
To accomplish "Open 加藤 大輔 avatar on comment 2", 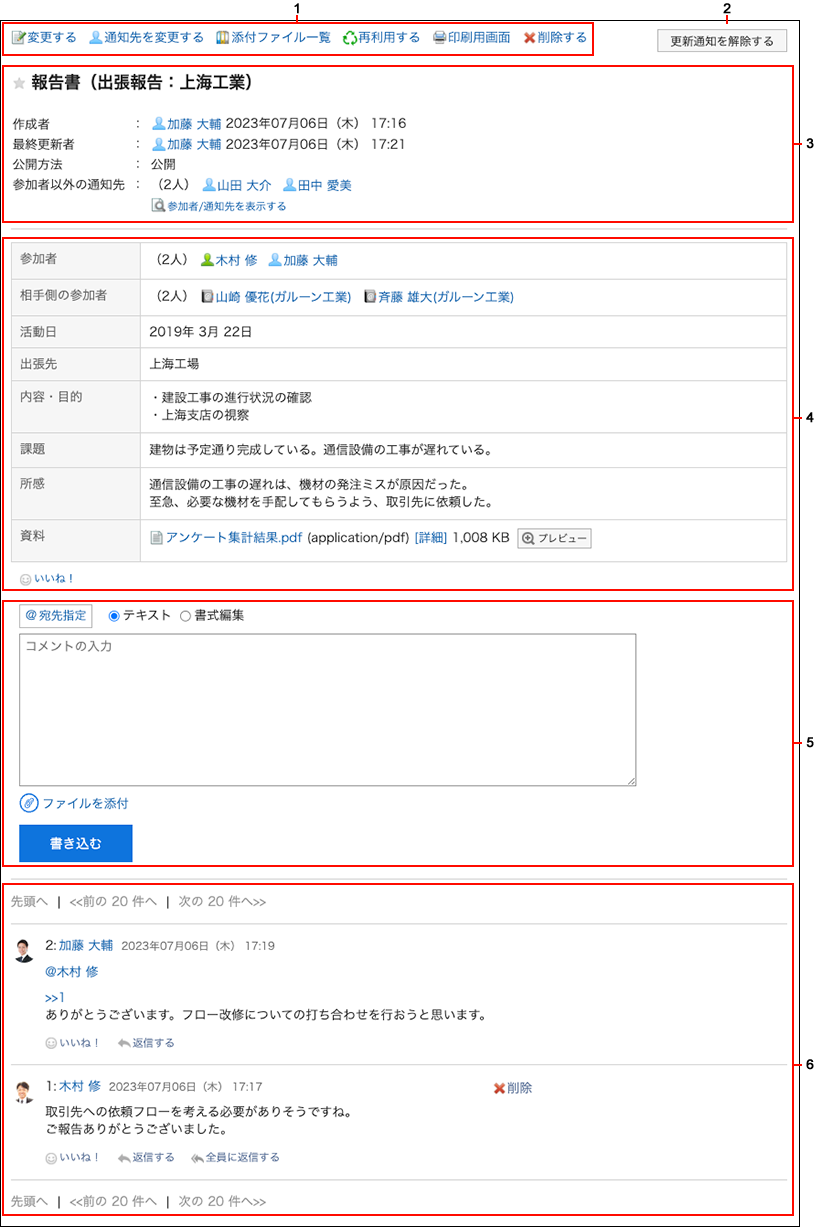I will [25, 951].
